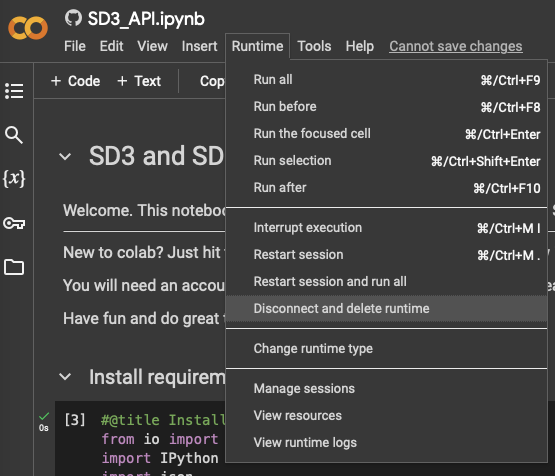Click the 'import IPython' code line
The width and height of the screenshot is (555, 476).
160,458
